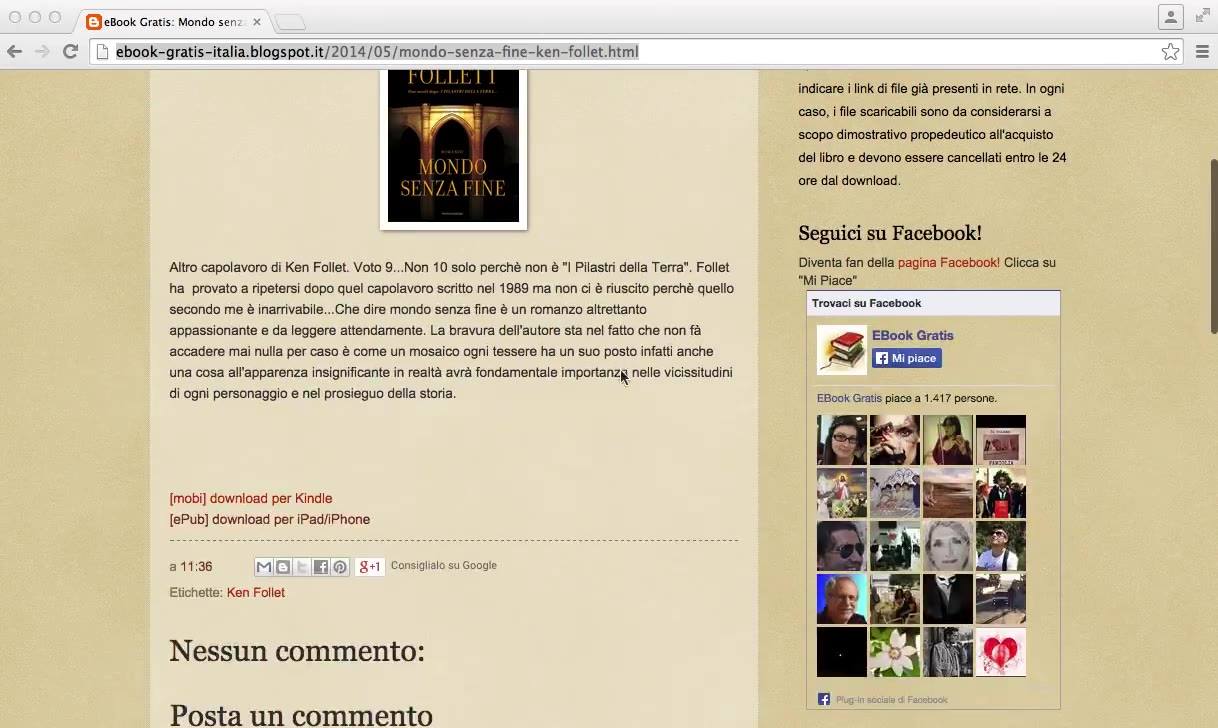Open fan photo of older man in blue shirt

tap(842, 599)
